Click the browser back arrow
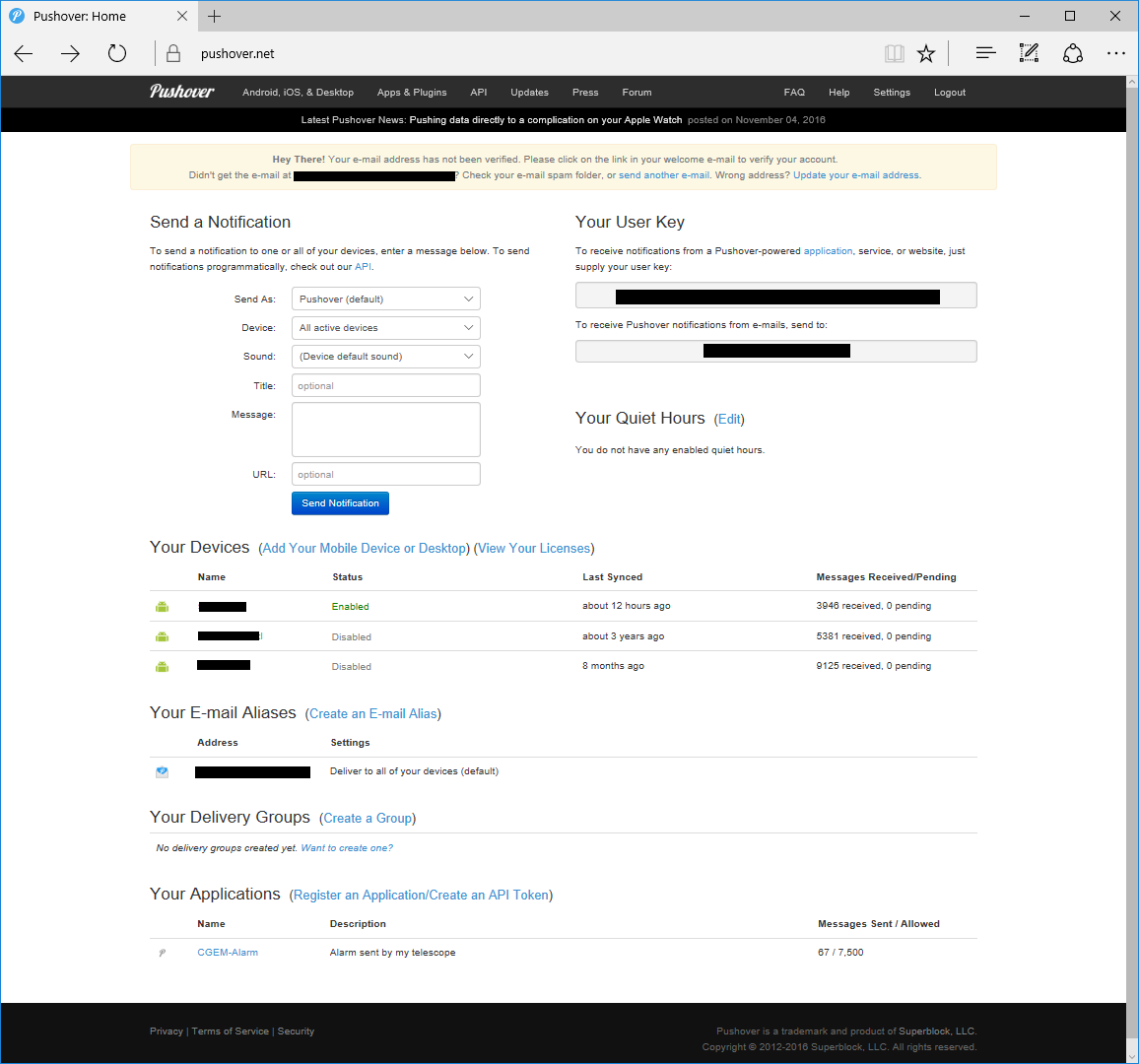 click(x=24, y=54)
